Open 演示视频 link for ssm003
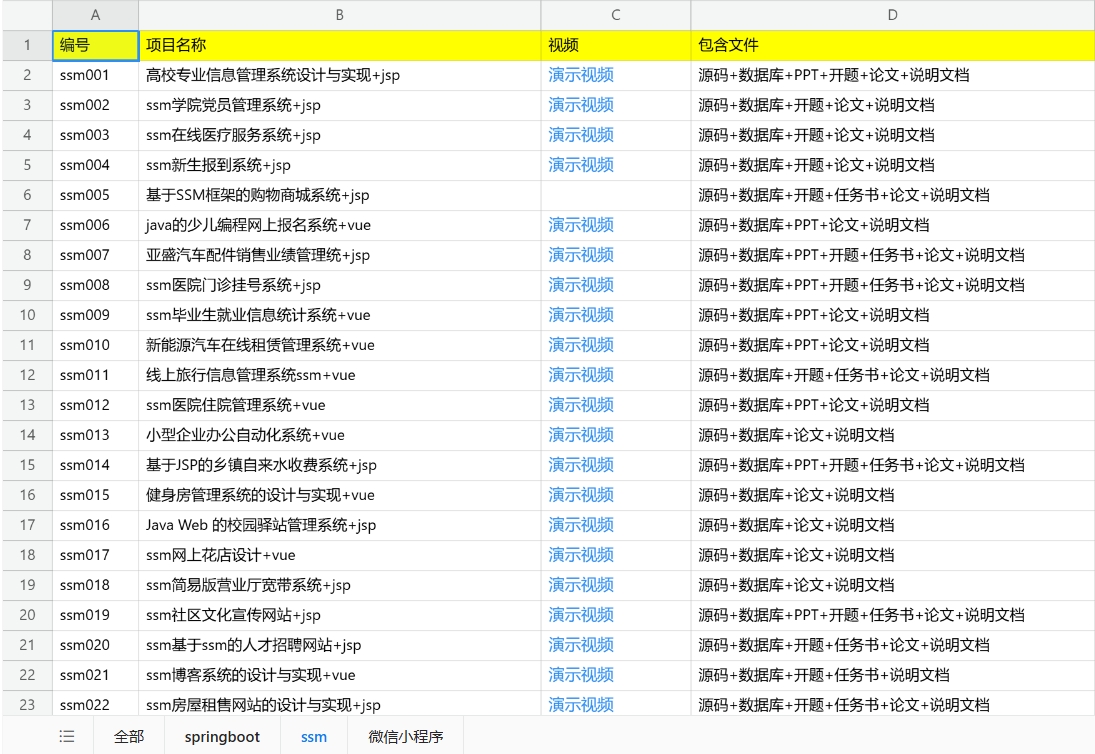This screenshot has height=754, width=1095. click(x=581, y=135)
